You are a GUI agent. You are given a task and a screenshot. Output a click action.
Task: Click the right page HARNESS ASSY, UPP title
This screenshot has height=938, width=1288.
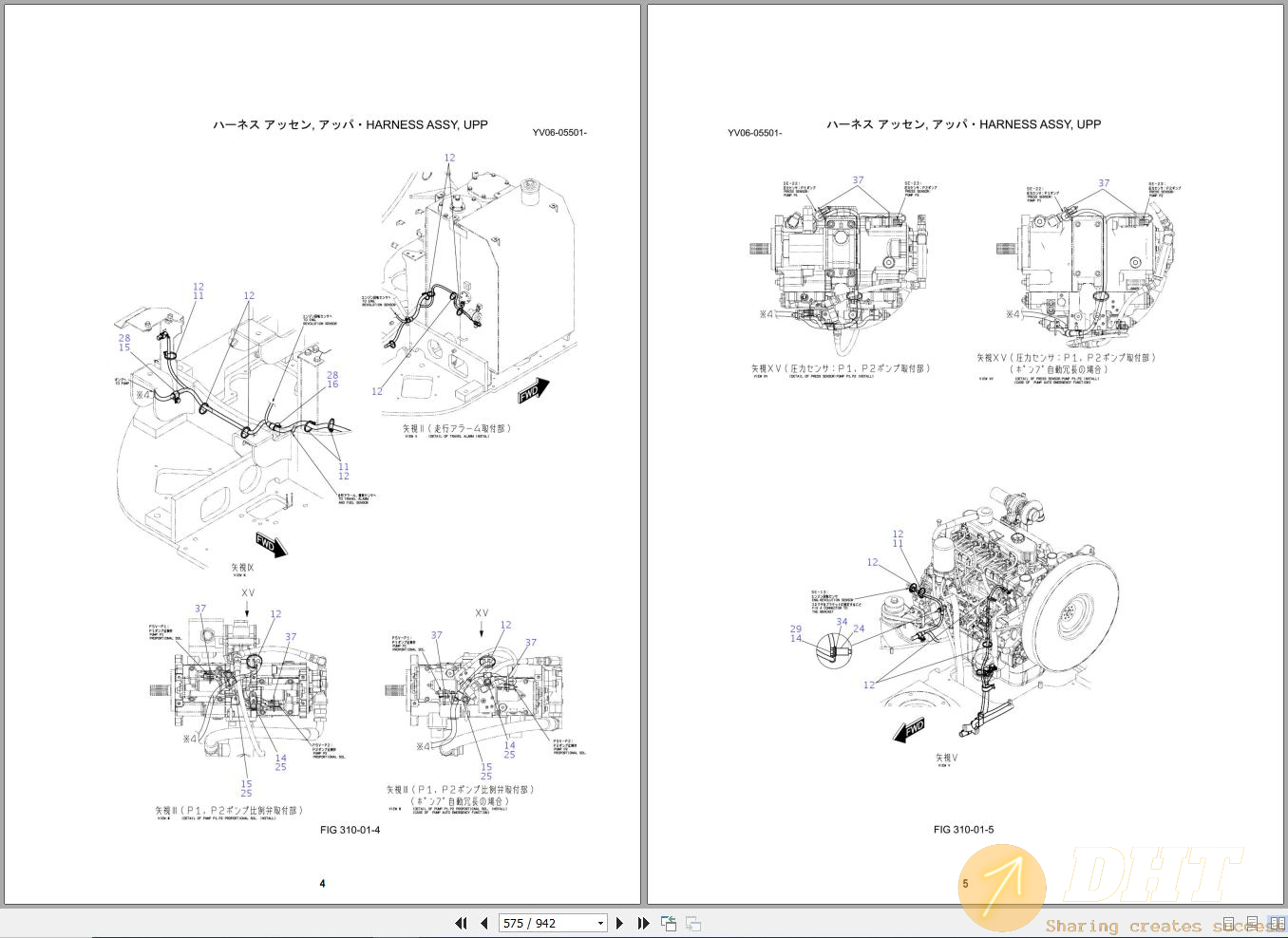[x=964, y=124]
